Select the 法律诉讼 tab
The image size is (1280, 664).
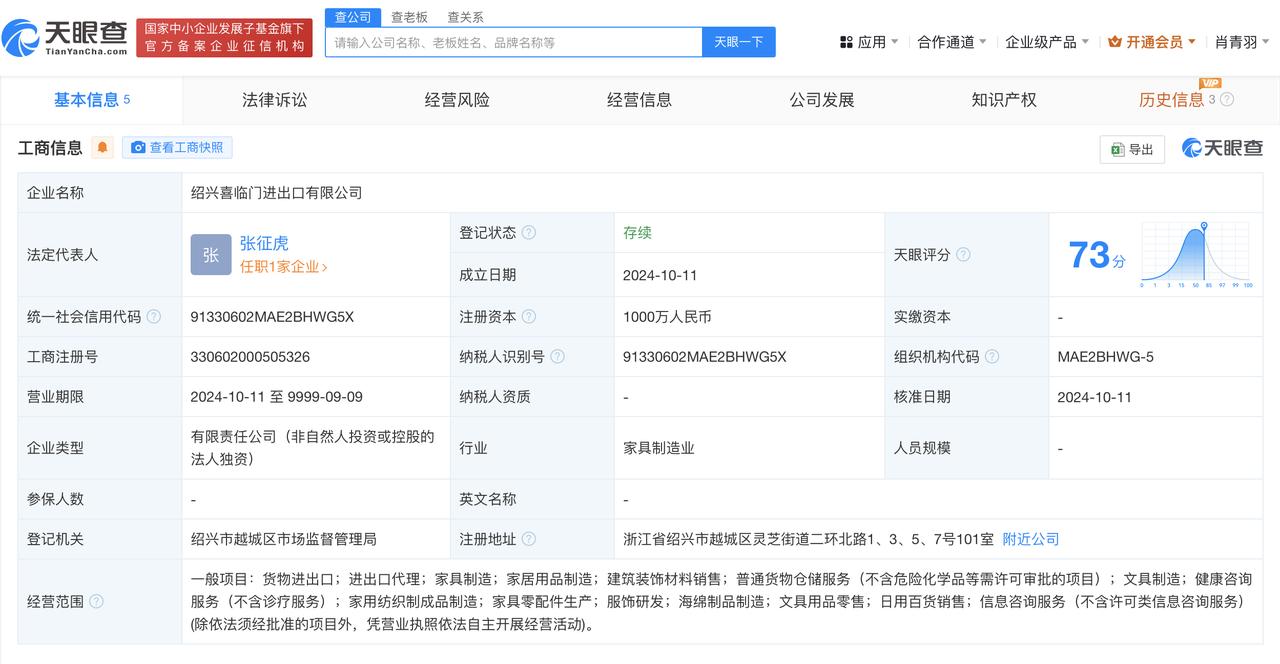[x=275, y=100]
